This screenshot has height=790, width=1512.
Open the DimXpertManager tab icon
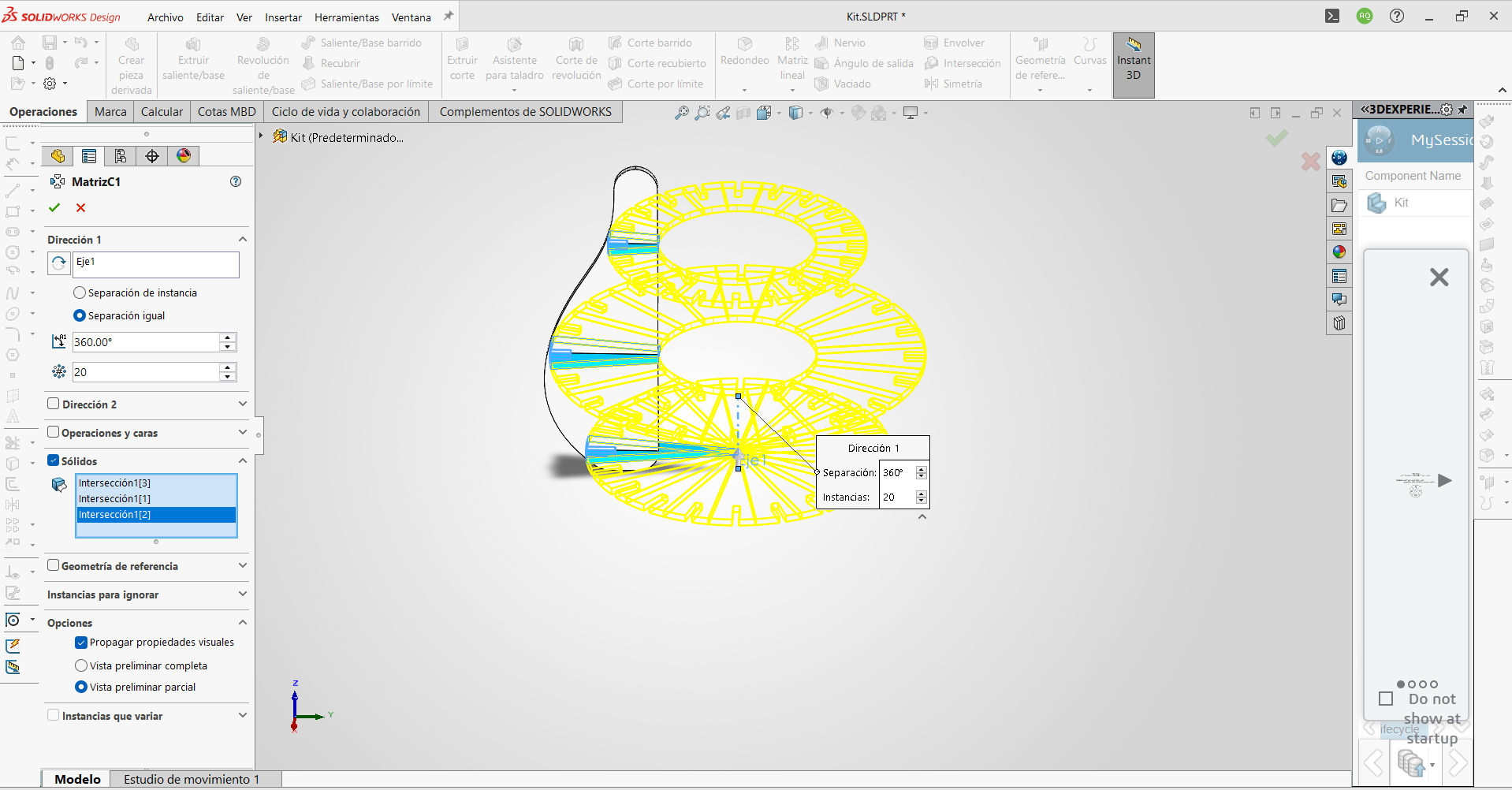[152, 156]
